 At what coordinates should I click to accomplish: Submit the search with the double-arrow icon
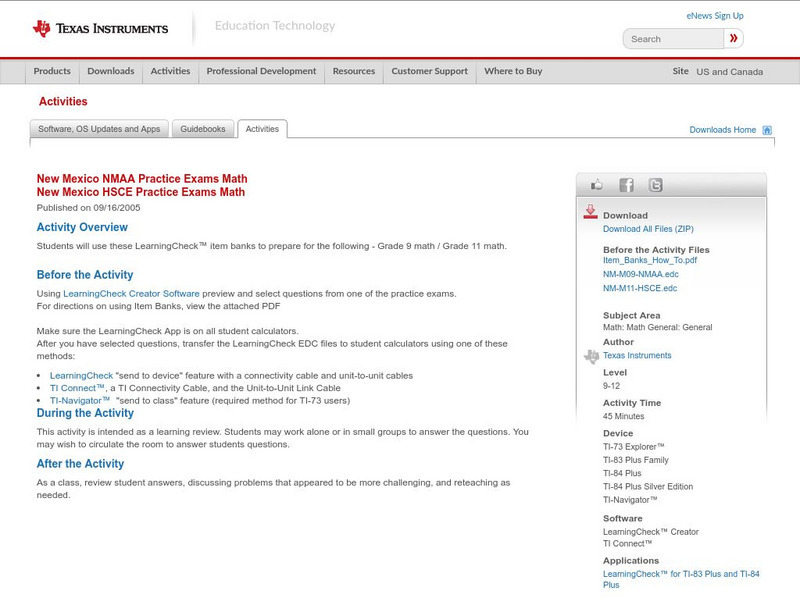point(733,37)
